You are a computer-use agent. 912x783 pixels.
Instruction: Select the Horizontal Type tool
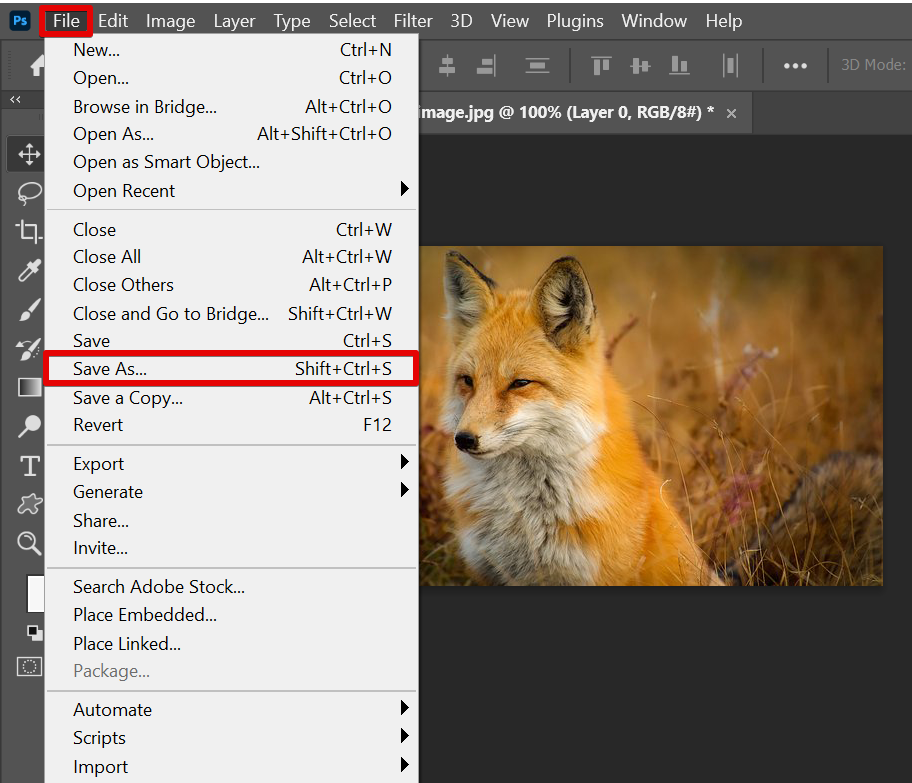click(x=29, y=466)
